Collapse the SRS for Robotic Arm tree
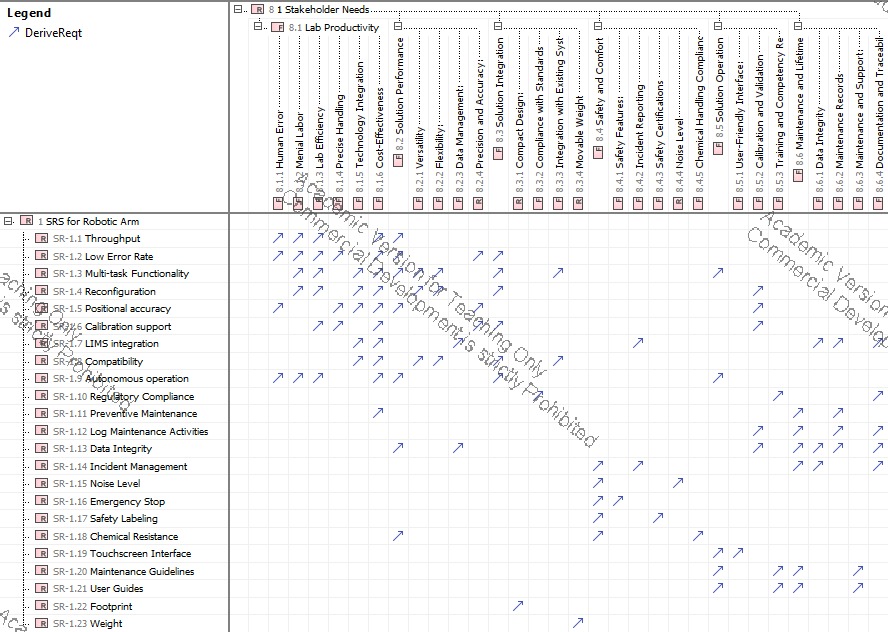 pyautogui.click(x=8, y=221)
